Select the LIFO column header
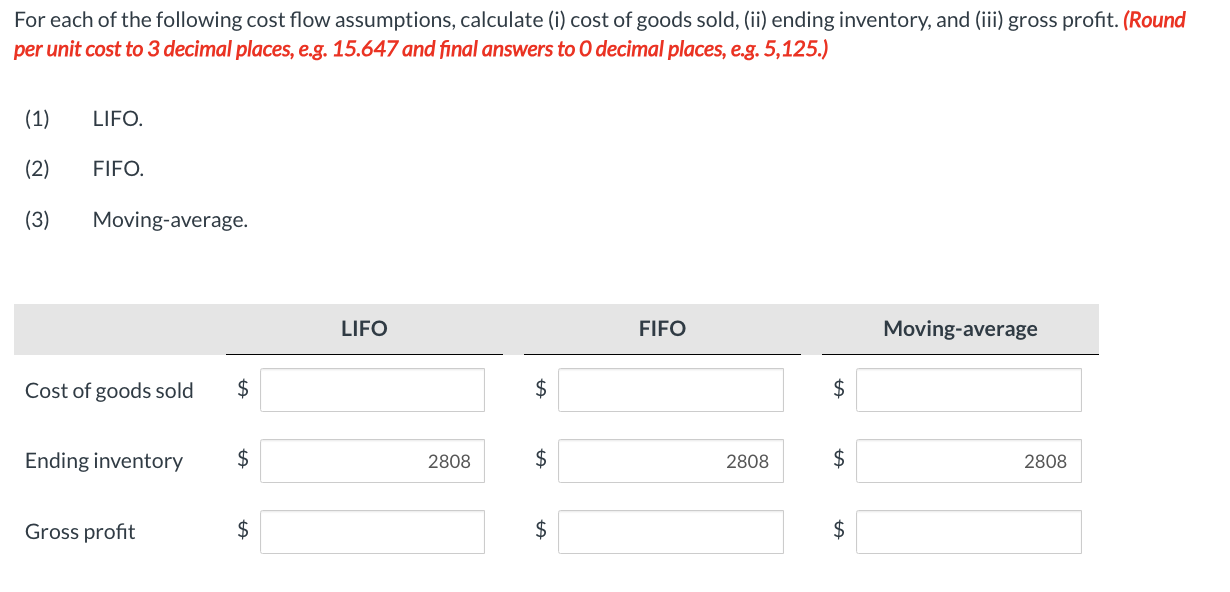The image size is (1230, 592). [363, 328]
